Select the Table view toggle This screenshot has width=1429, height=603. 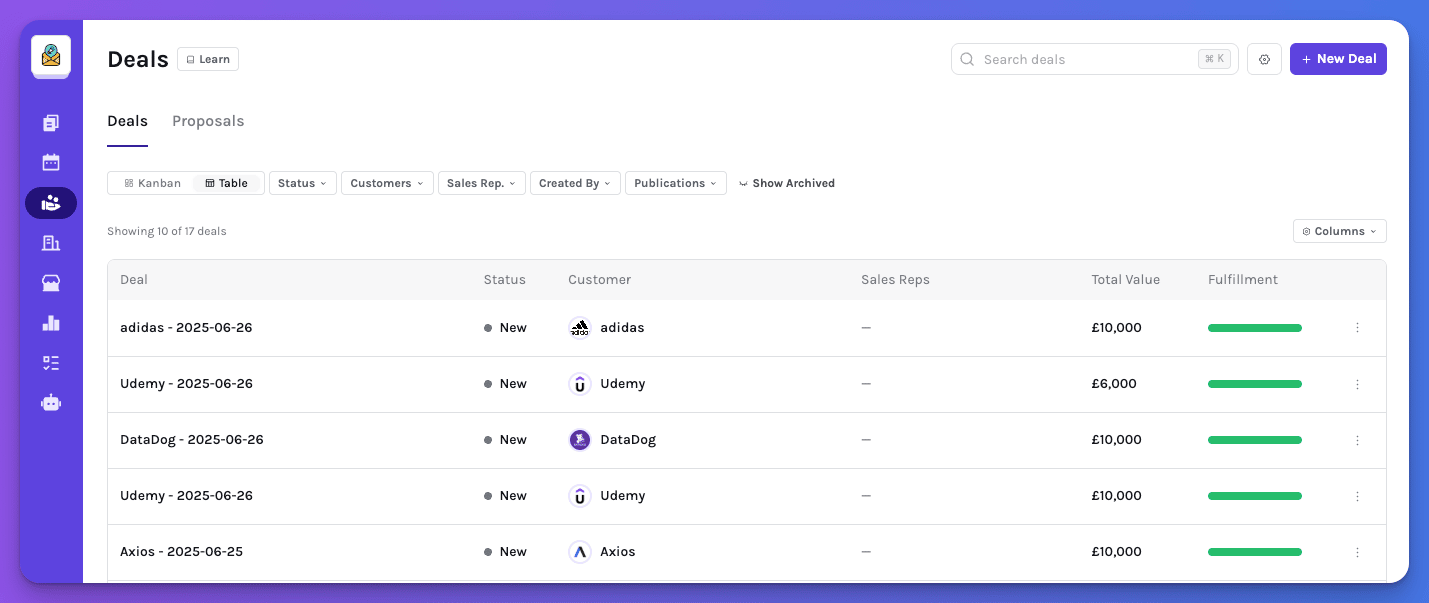click(x=227, y=183)
